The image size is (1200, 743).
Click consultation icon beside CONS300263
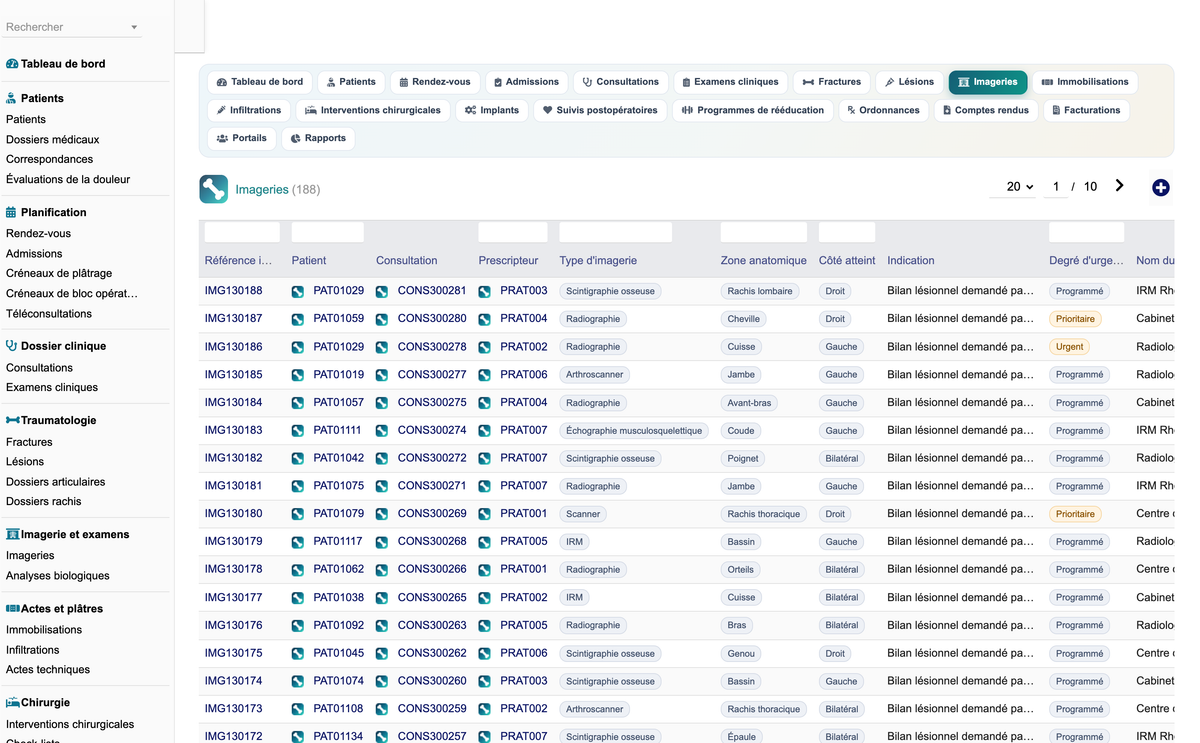(382, 625)
